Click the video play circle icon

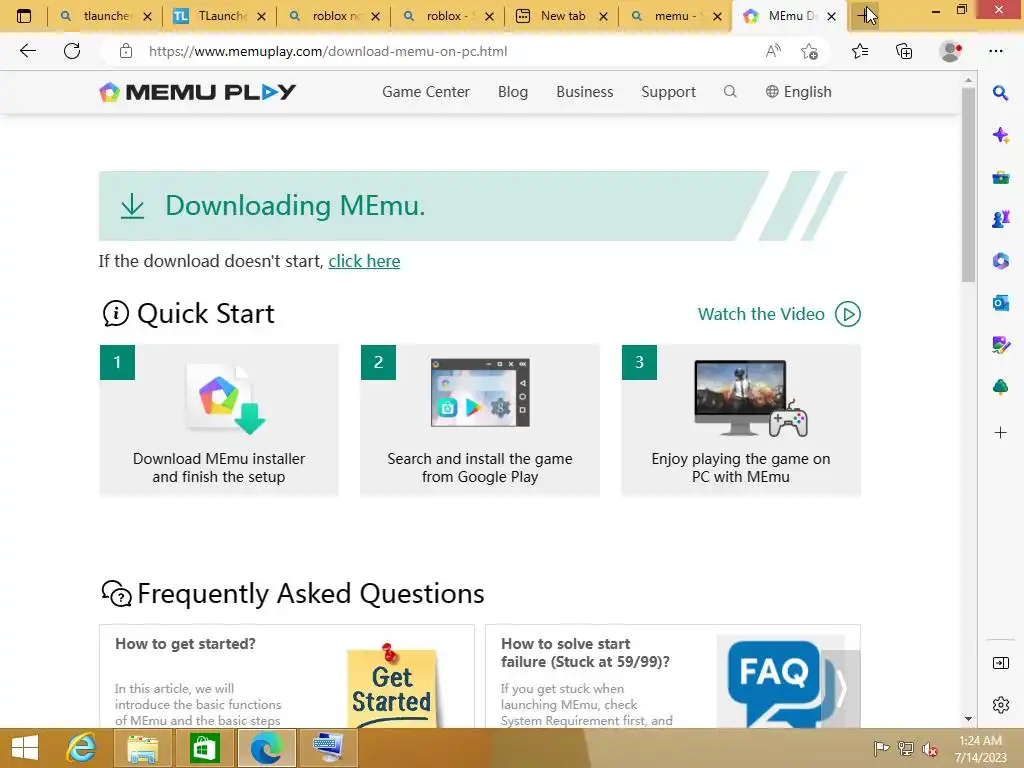[848, 314]
